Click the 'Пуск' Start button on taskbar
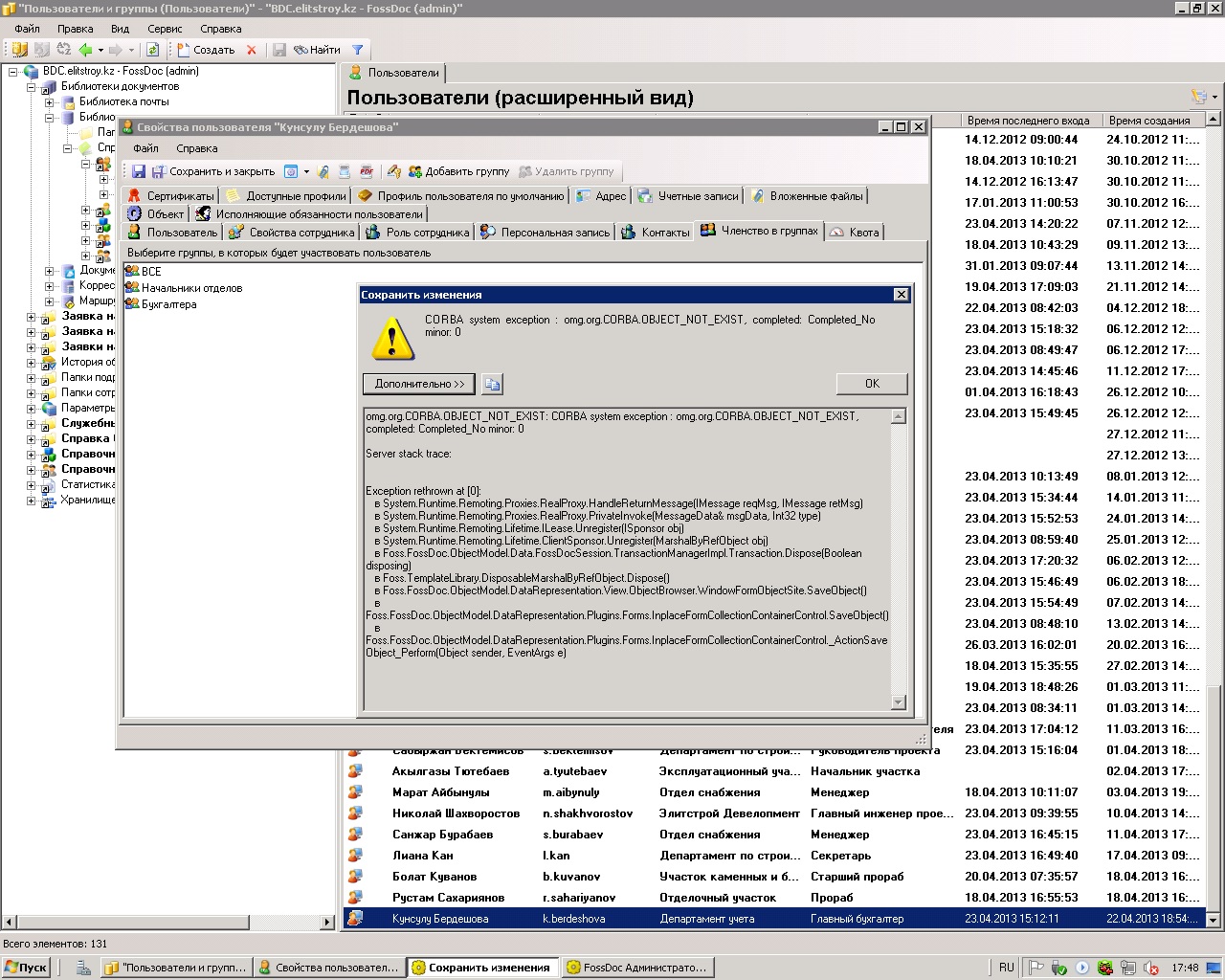 (26, 968)
